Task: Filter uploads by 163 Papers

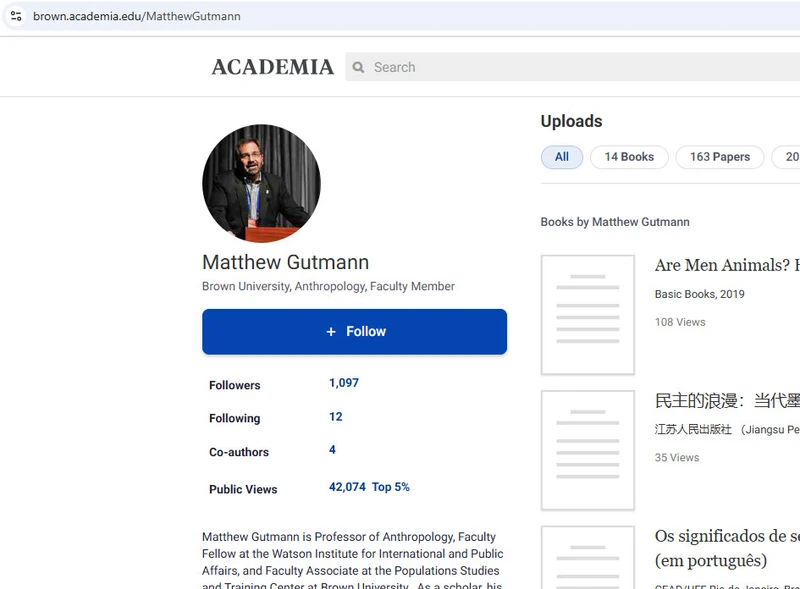Action: 720,157
